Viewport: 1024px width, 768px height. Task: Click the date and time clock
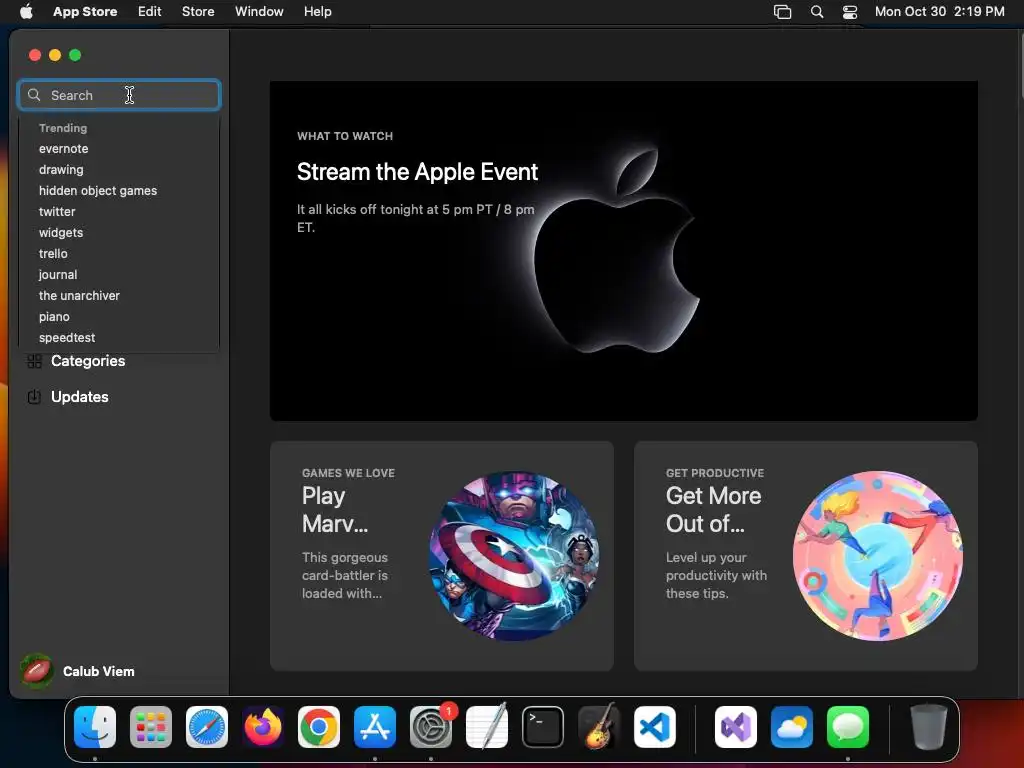pos(940,12)
